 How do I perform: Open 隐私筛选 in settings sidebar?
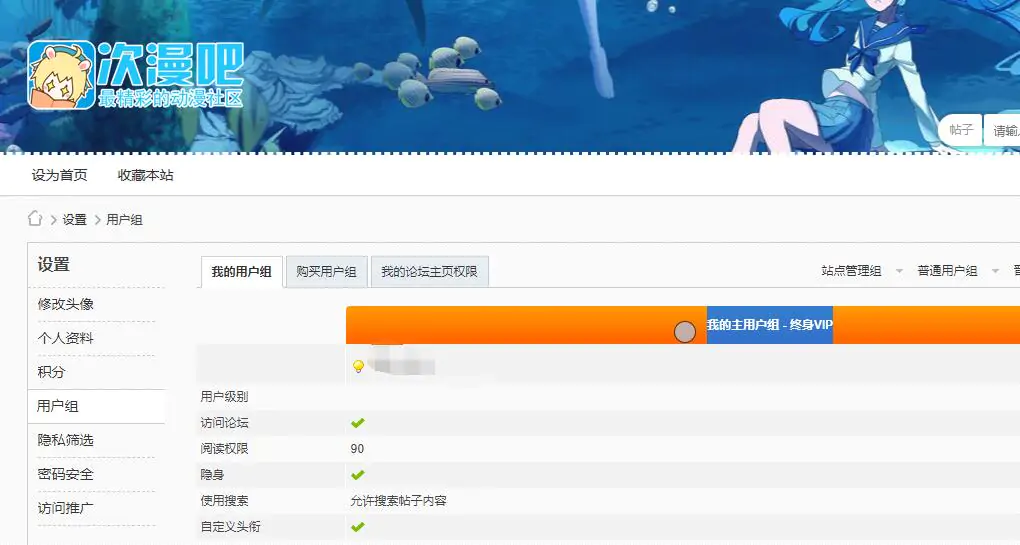click(x=66, y=440)
